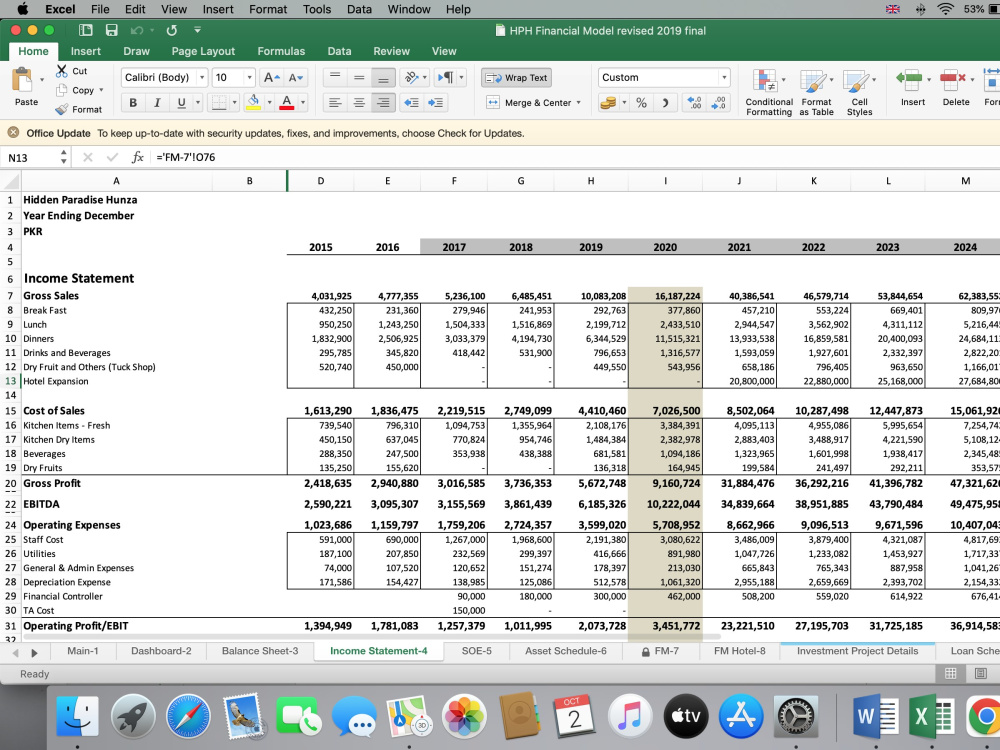Click Increase Indent icon
Viewport: 1000px width, 750px height.
click(x=436, y=103)
